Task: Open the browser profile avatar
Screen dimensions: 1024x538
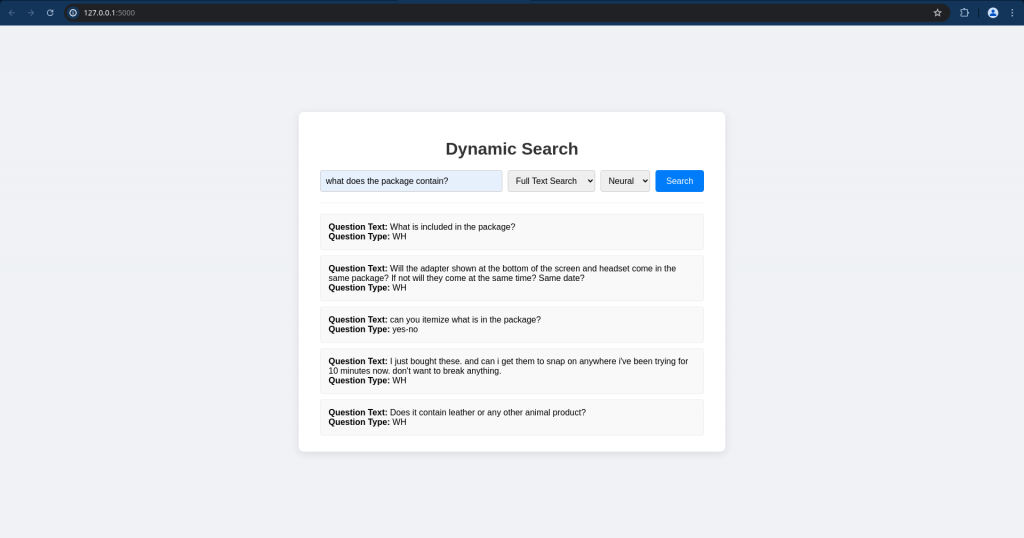Action: tap(993, 13)
